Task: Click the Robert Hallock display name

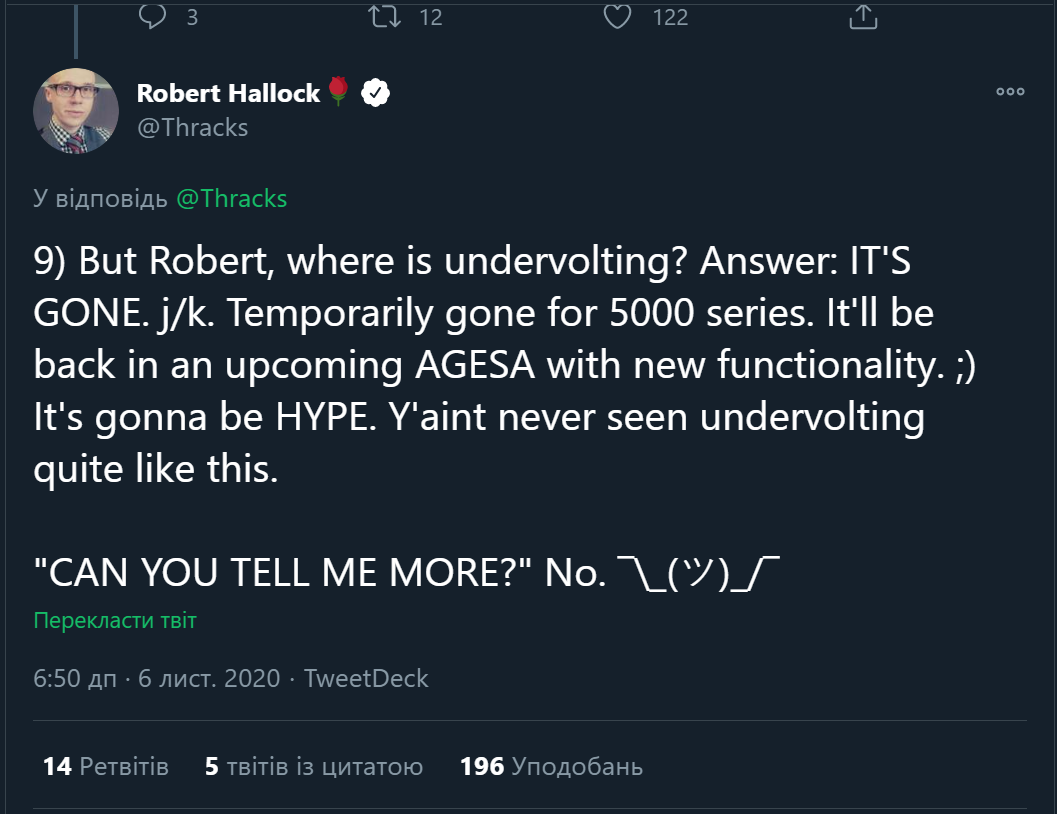Action: point(227,93)
